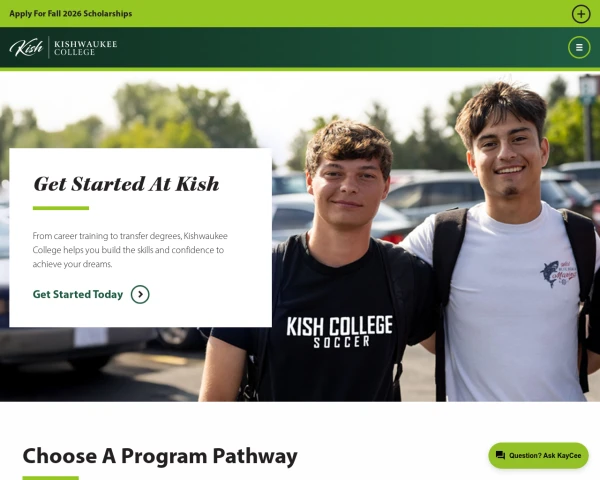
Task: Click the green underline under Program Pathway heading
Action: 51,478
